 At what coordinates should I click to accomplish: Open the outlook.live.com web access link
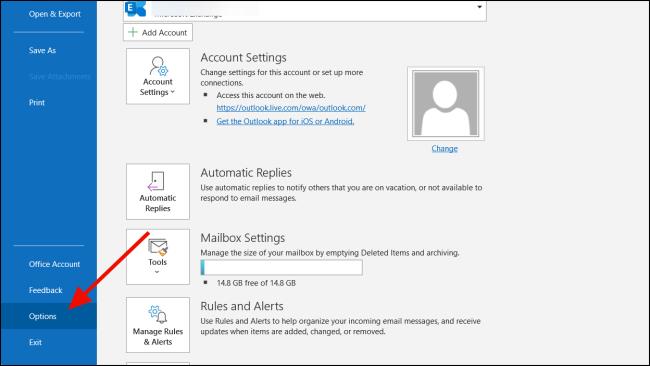[291, 108]
